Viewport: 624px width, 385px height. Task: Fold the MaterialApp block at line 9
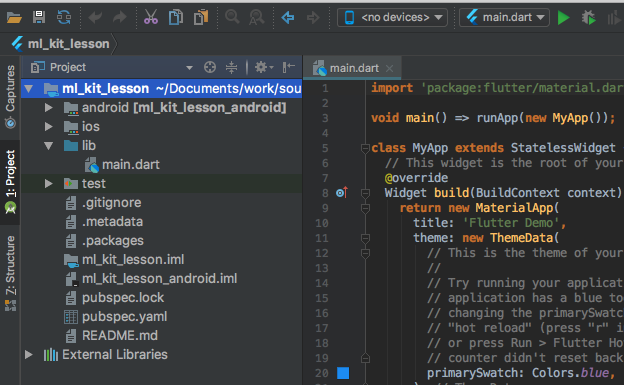[365, 208]
